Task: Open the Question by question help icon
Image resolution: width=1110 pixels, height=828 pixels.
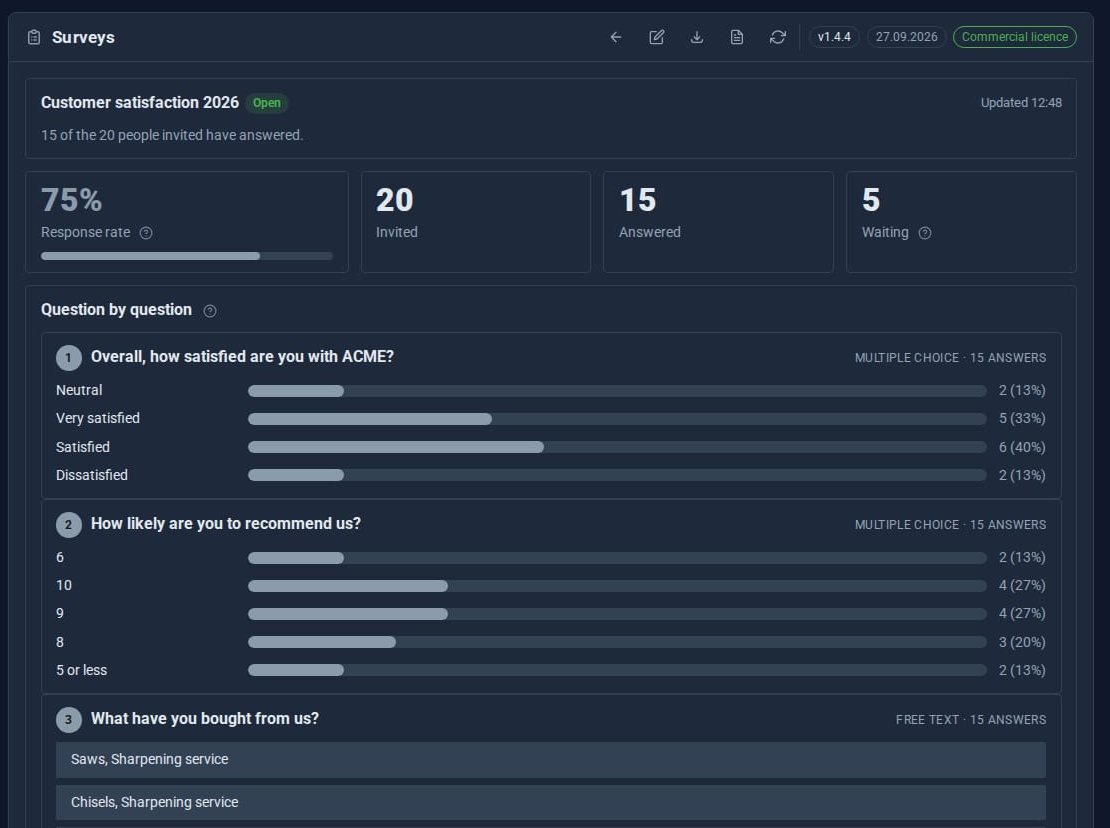Action: point(210,311)
